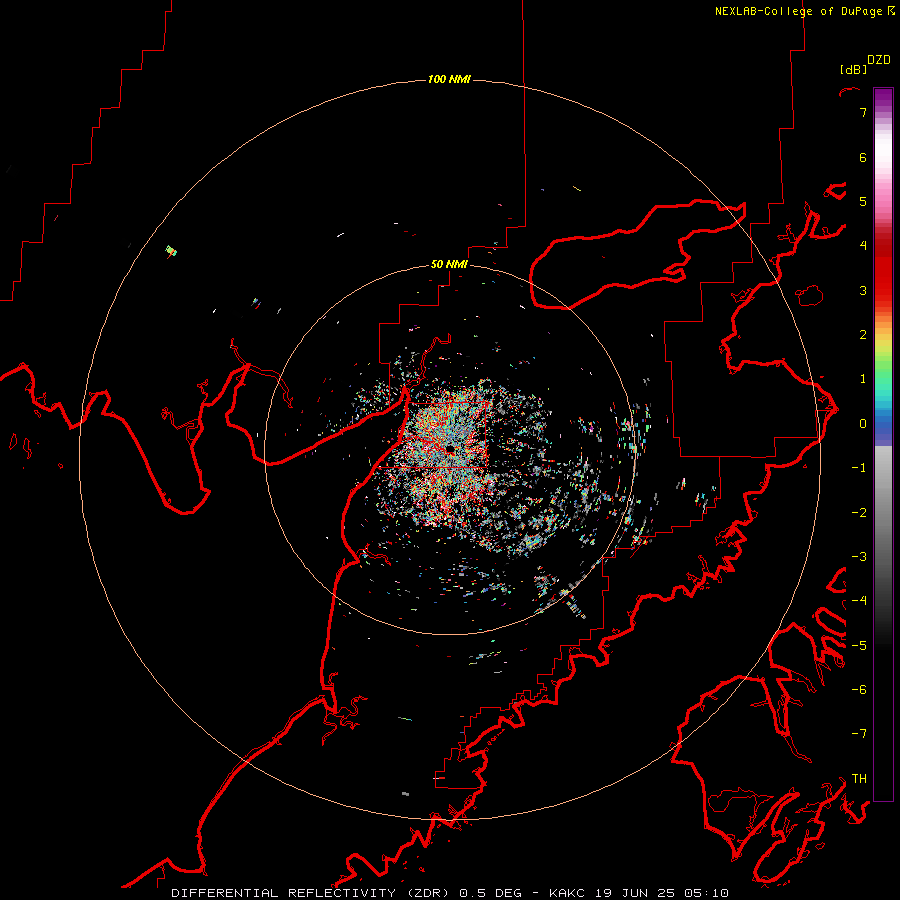Click the -4 dB scale label

[859, 601]
